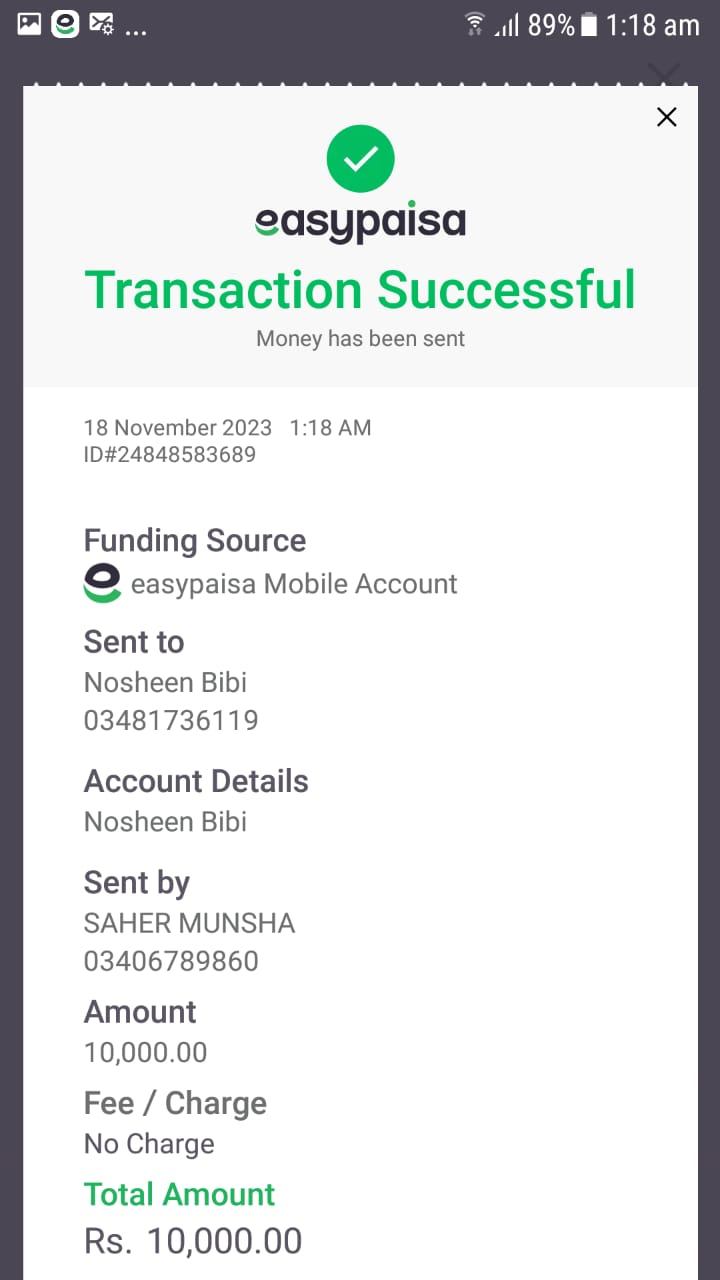Screen dimensions: 720x1280
Task: Tap the Wi-Fi signal icon in status bar
Action: (x=475, y=24)
